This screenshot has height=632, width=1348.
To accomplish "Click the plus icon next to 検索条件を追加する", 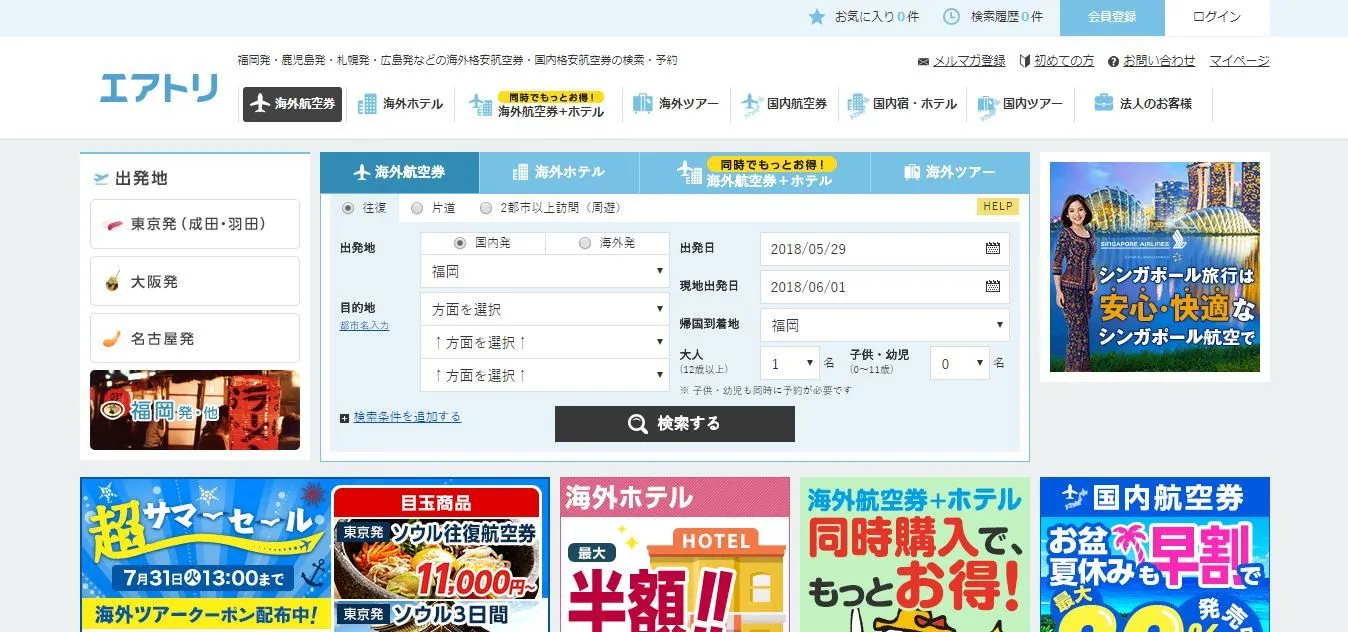I will pyautogui.click(x=345, y=418).
